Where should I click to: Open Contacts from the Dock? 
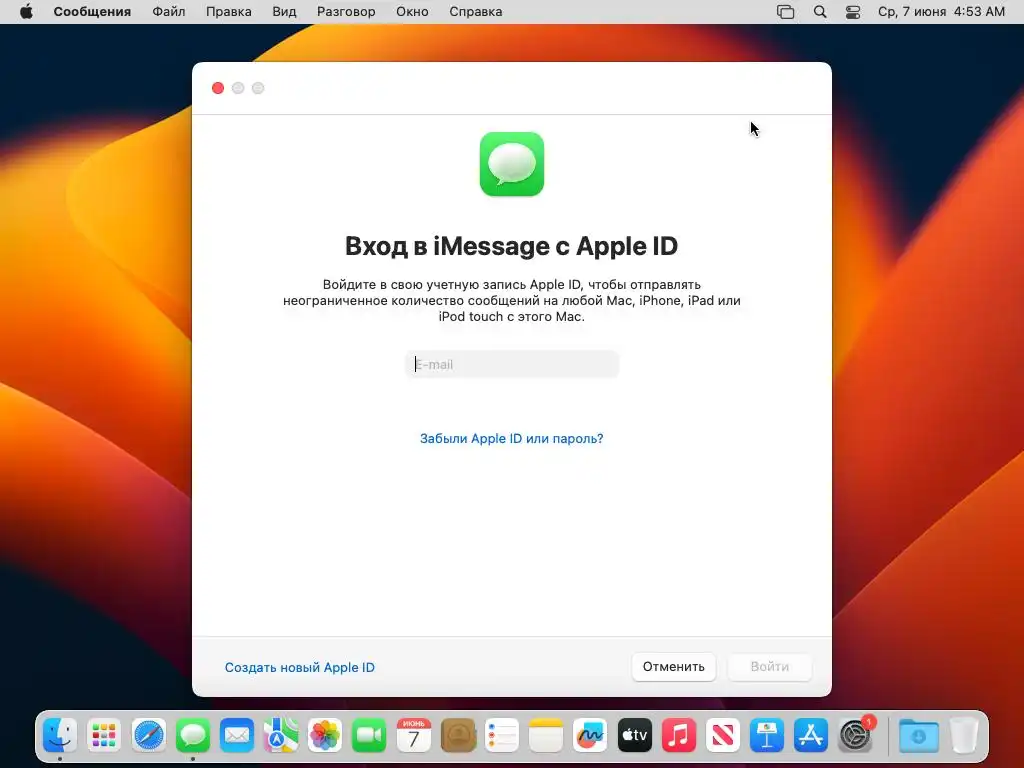pyautogui.click(x=458, y=735)
